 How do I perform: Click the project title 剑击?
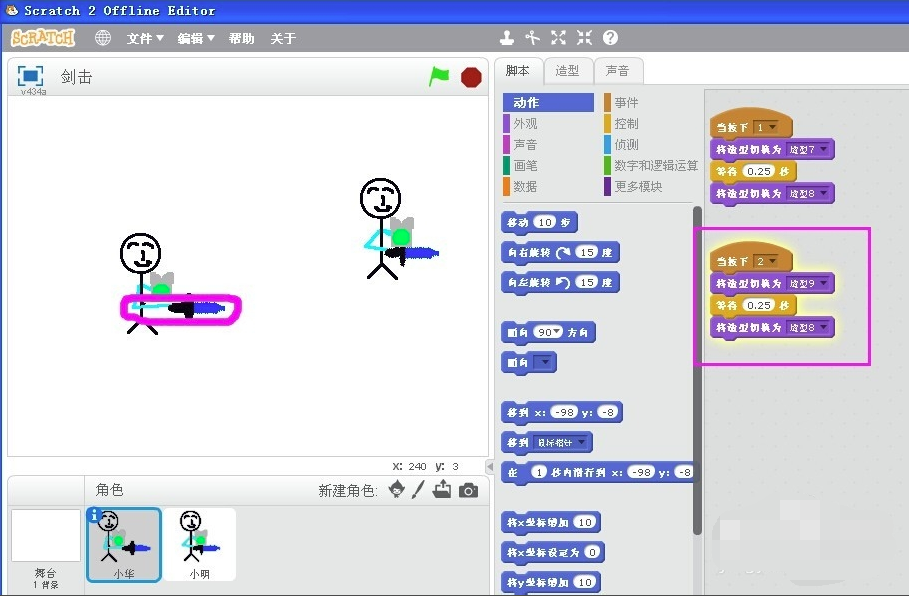point(77,77)
